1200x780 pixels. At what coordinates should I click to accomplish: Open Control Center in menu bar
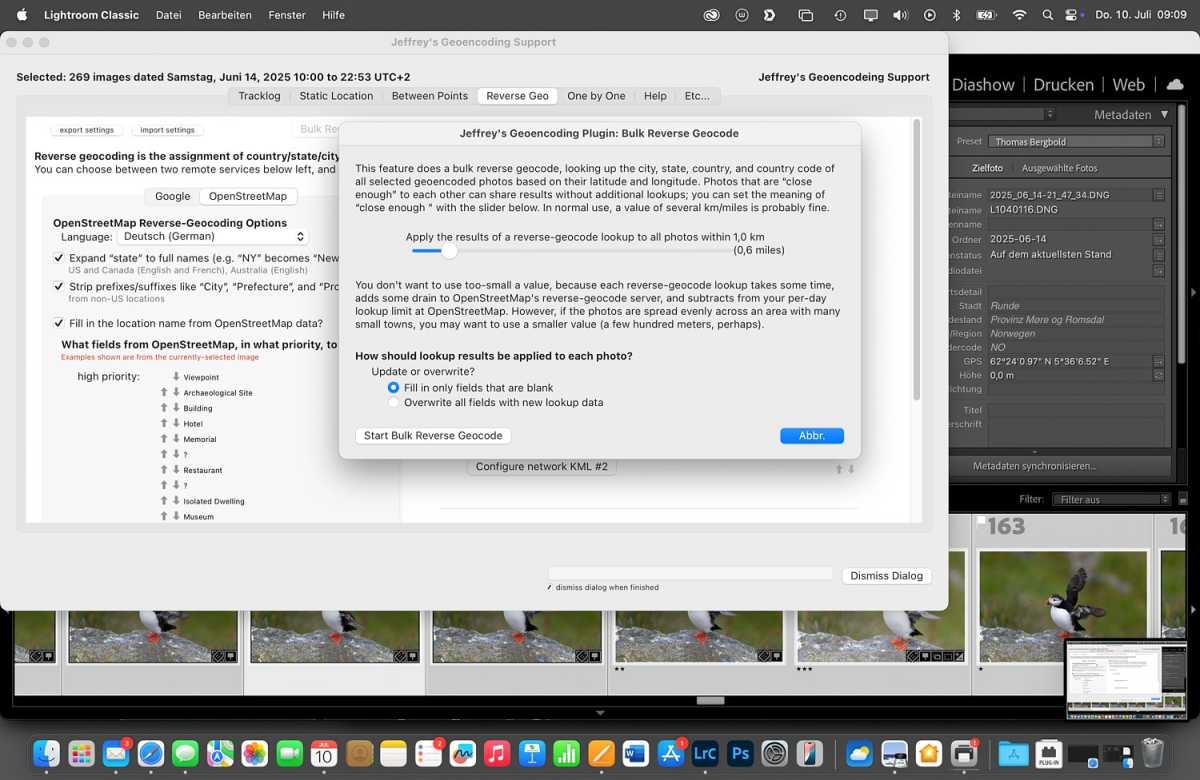pos(1073,15)
